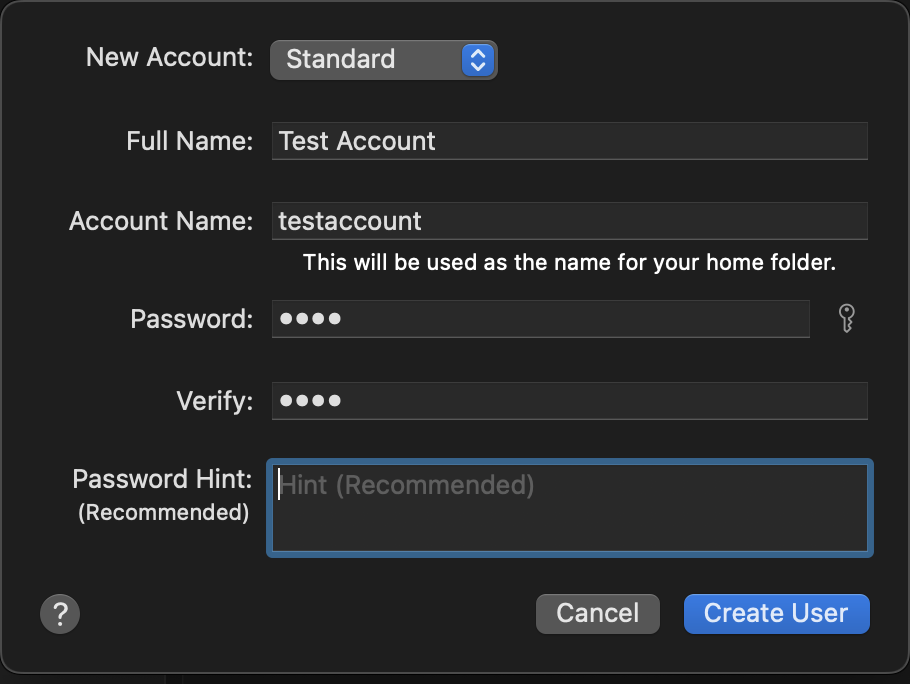Screen dimensions: 910x684
Task: Click the "(Recommended)" text under Password Hint label
Action: (164, 513)
